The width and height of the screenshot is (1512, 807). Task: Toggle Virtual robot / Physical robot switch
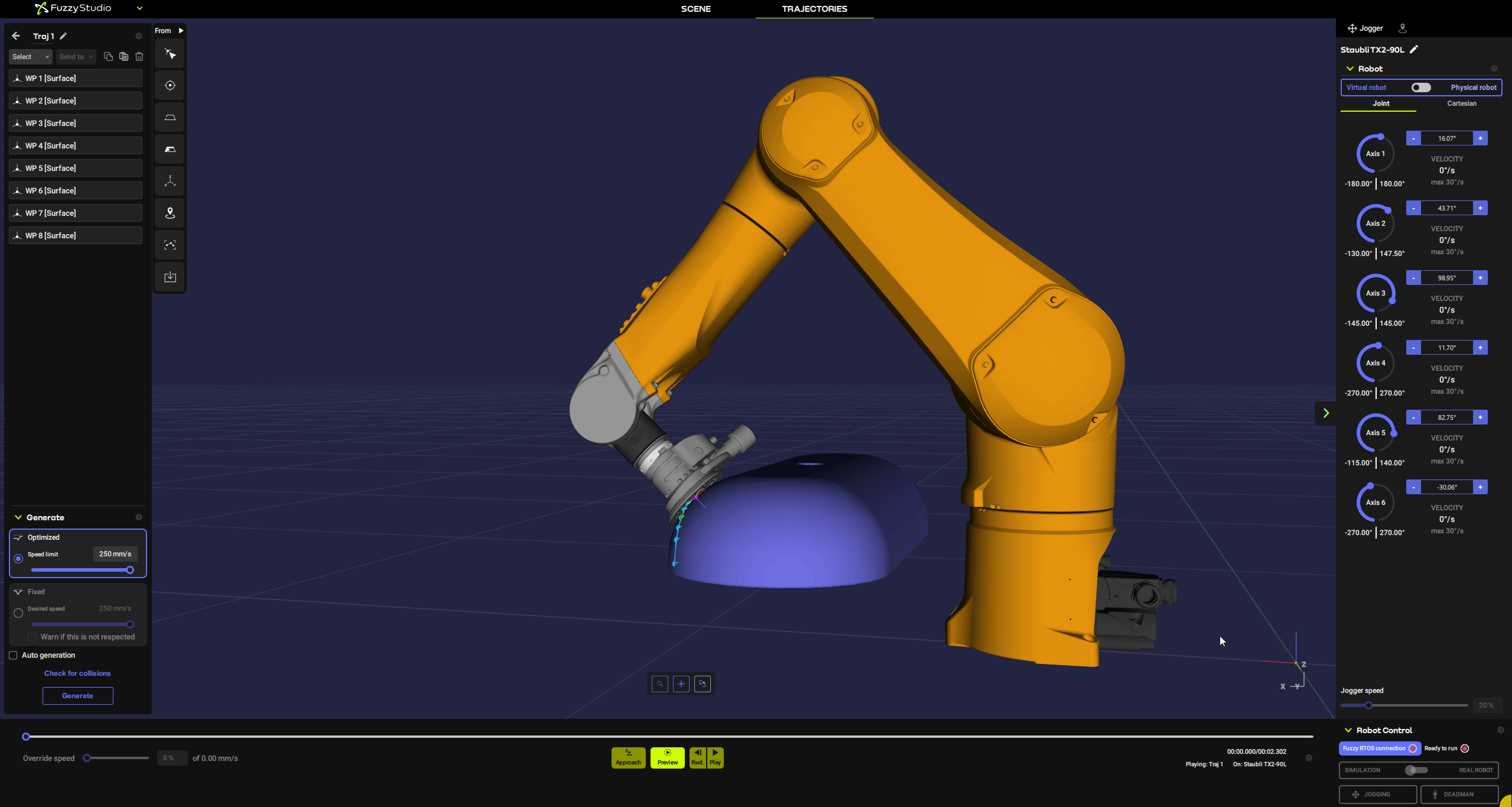tap(1421, 87)
